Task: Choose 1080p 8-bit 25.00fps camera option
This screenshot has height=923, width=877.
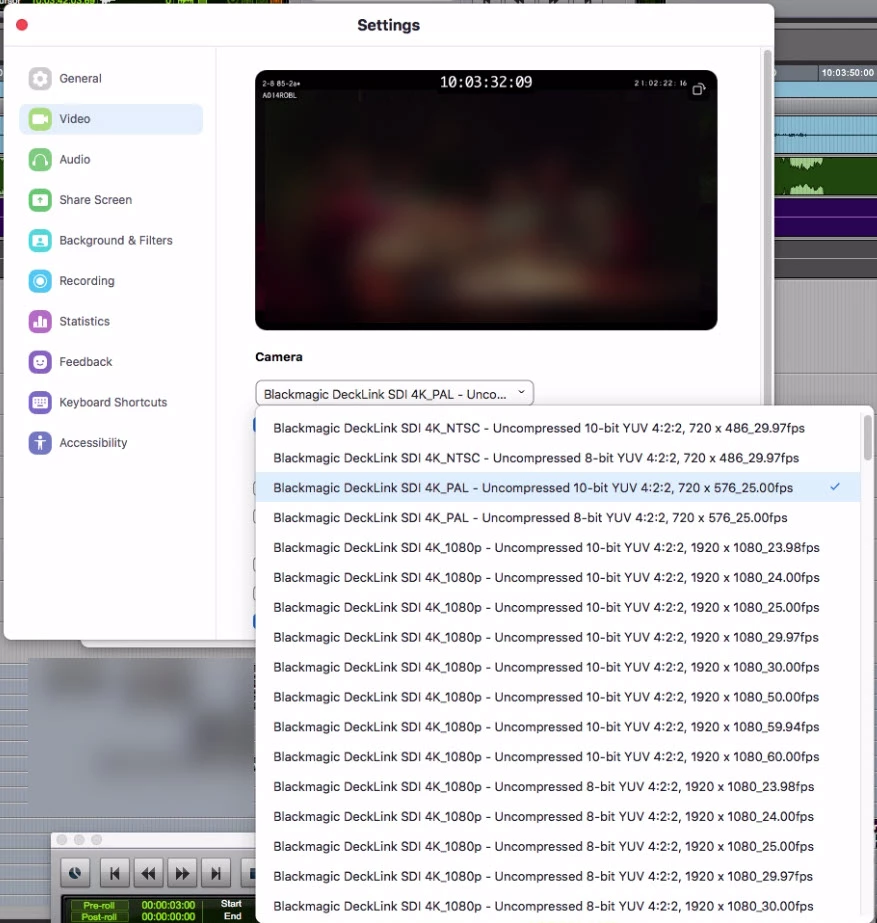Action: pos(558,846)
